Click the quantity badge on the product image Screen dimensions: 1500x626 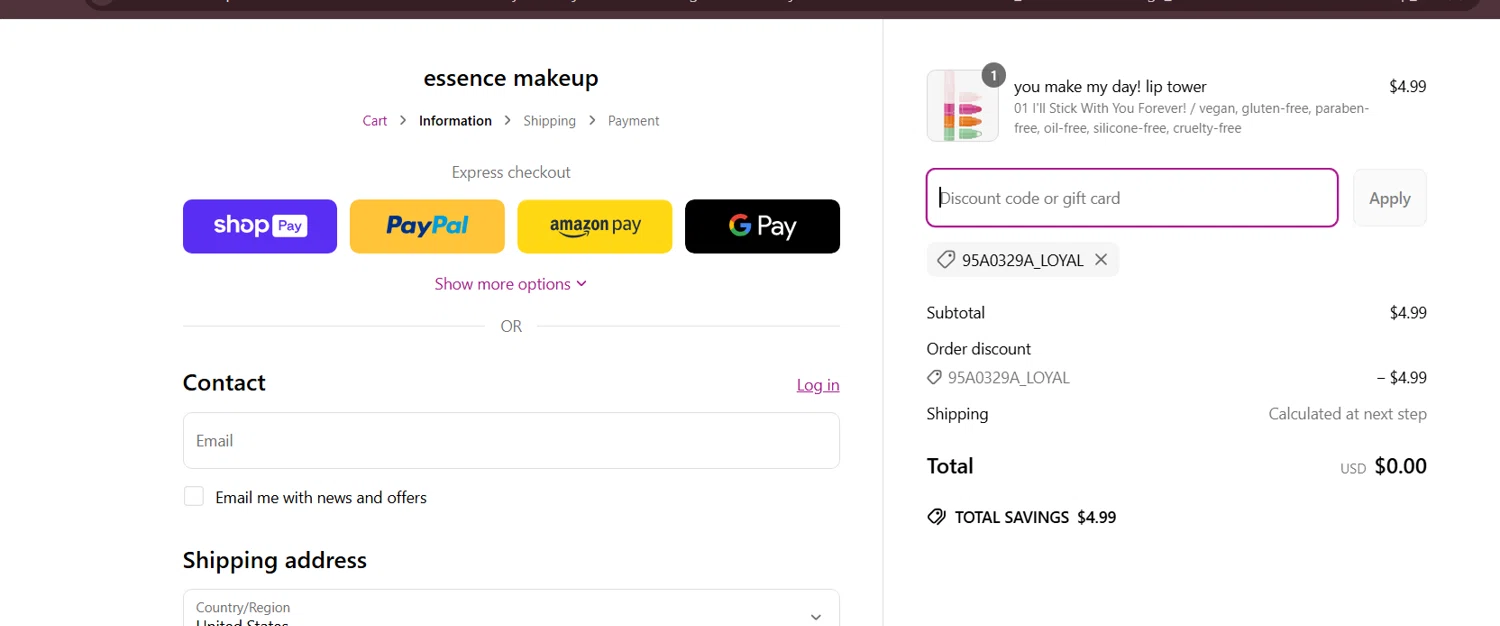pos(993,75)
